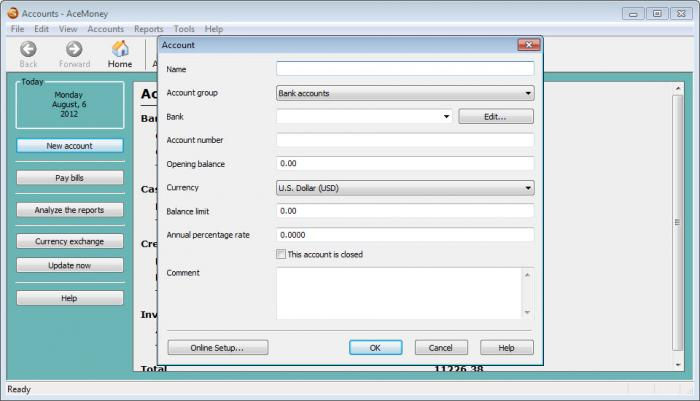Open the Account group dropdown
700x401 pixels.
coord(405,93)
